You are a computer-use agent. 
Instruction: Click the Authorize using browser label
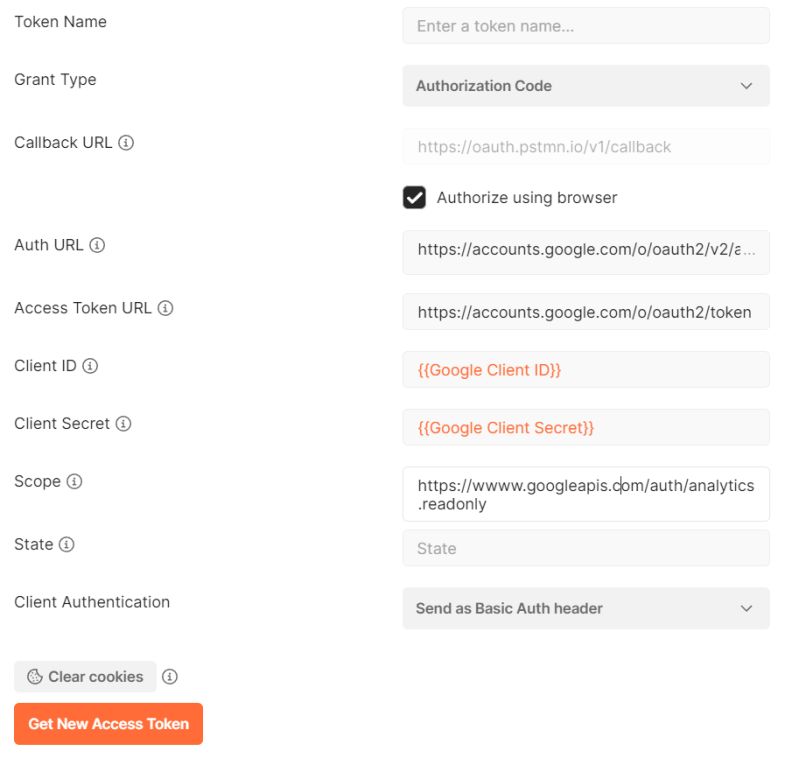pyautogui.click(x=527, y=198)
